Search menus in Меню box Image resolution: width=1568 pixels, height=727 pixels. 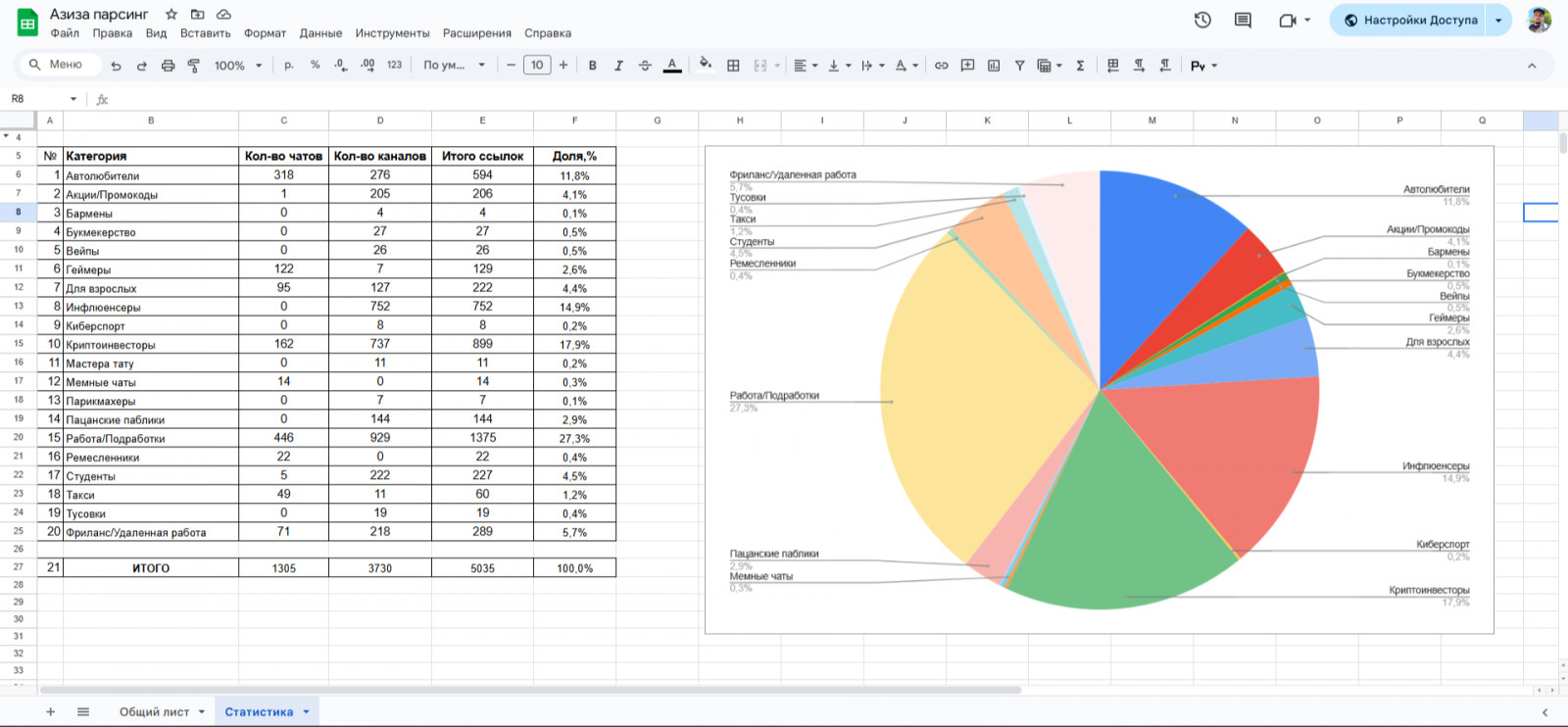click(61, 65)
